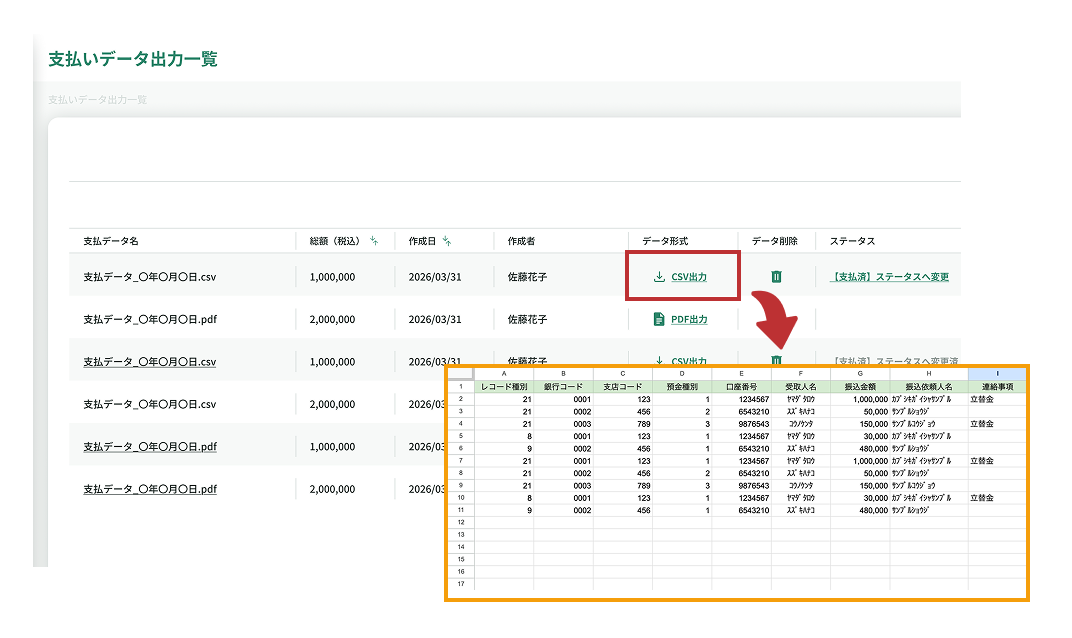Select 30,000 cell in spreadsheet row 5
Viewport: 1072px width, 638px height.
point(860,436)
